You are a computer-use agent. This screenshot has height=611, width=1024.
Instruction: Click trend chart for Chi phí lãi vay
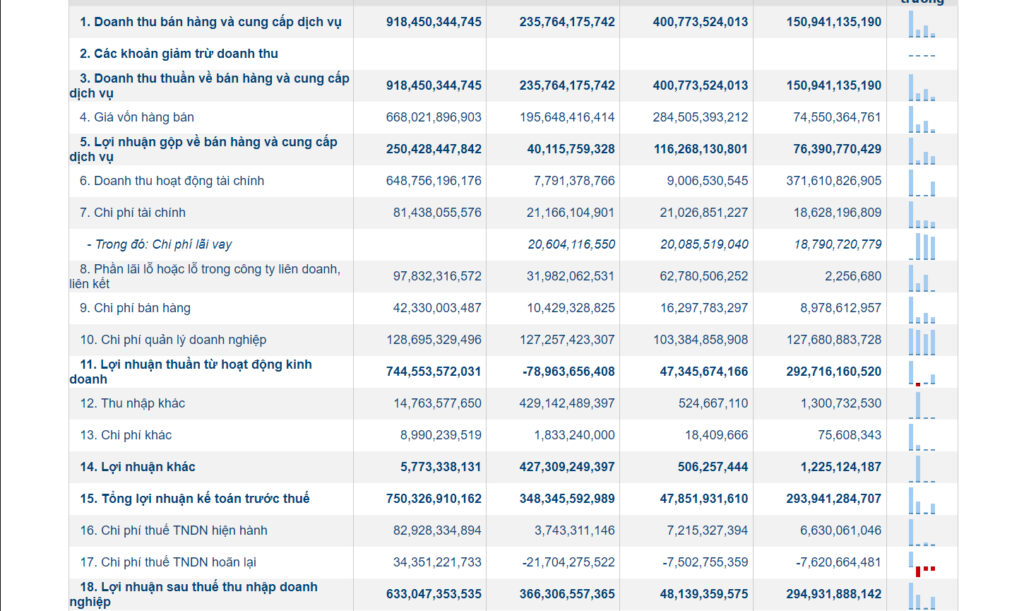(921, 247)
